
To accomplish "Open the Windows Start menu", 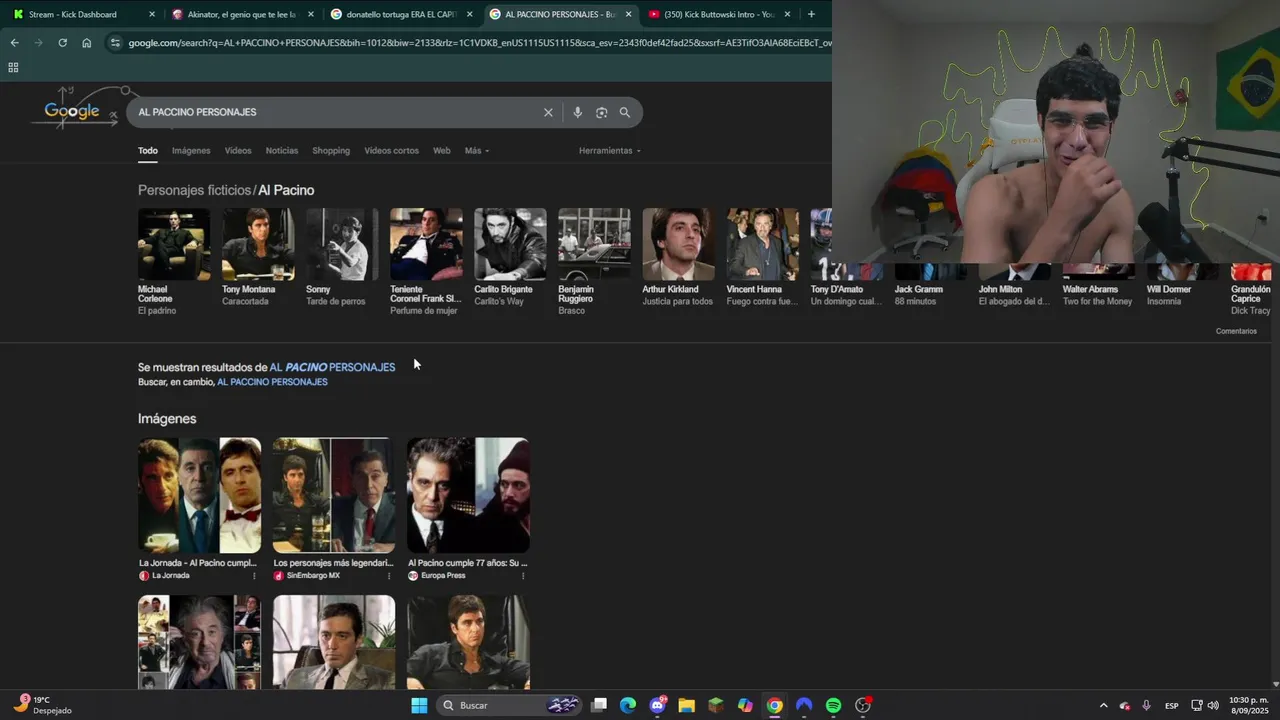I will (x=419, y=705).
